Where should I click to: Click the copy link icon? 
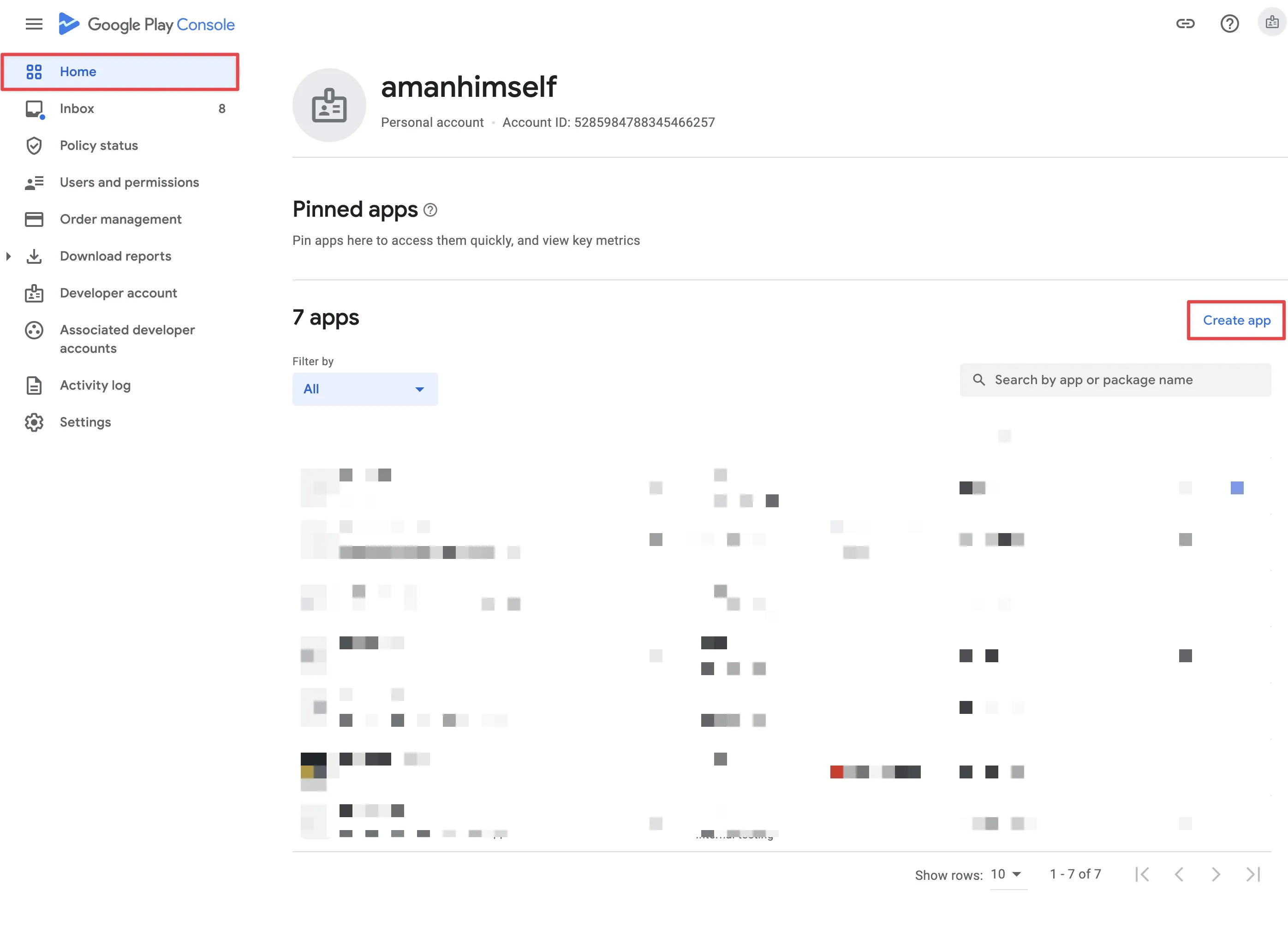pos(1185,23)
